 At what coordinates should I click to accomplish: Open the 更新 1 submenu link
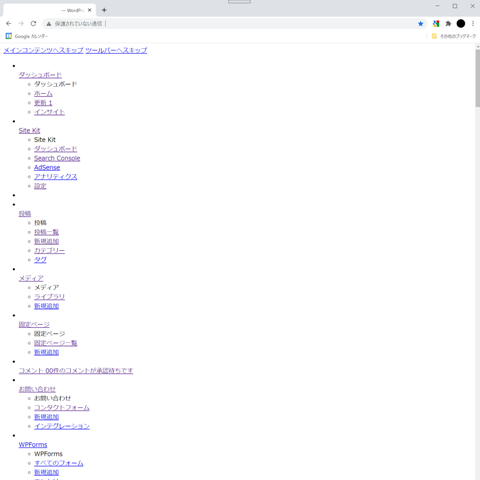(43, 103)
